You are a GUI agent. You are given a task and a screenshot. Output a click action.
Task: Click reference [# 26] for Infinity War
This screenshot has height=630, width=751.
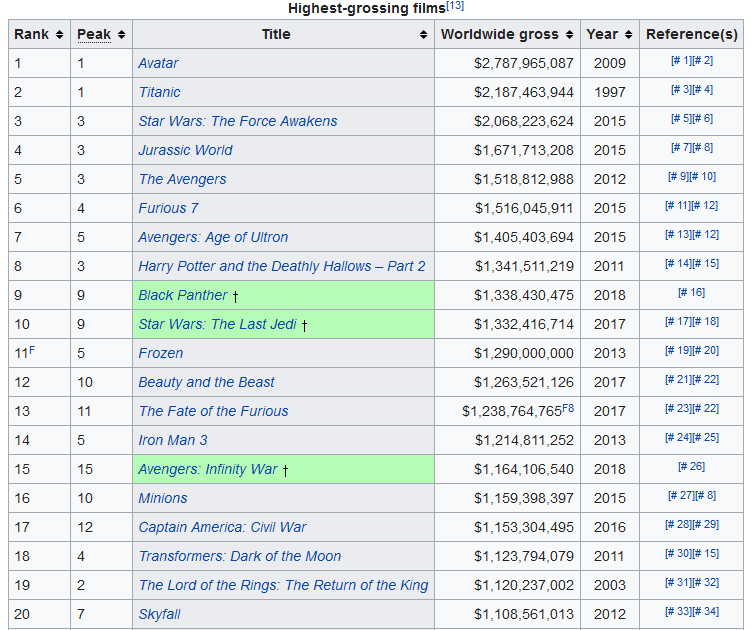pyautogui.click(x=691, y=468)
